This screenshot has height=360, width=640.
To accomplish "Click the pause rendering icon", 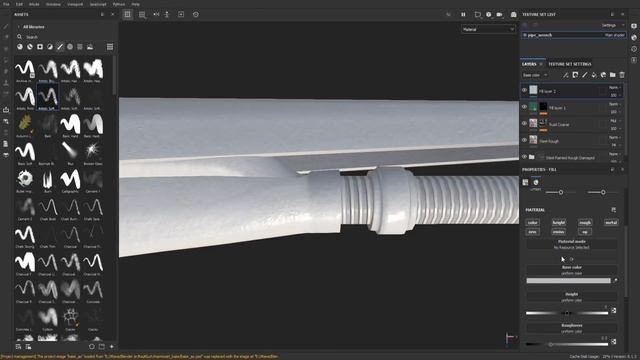I will (x=463, y=14).
